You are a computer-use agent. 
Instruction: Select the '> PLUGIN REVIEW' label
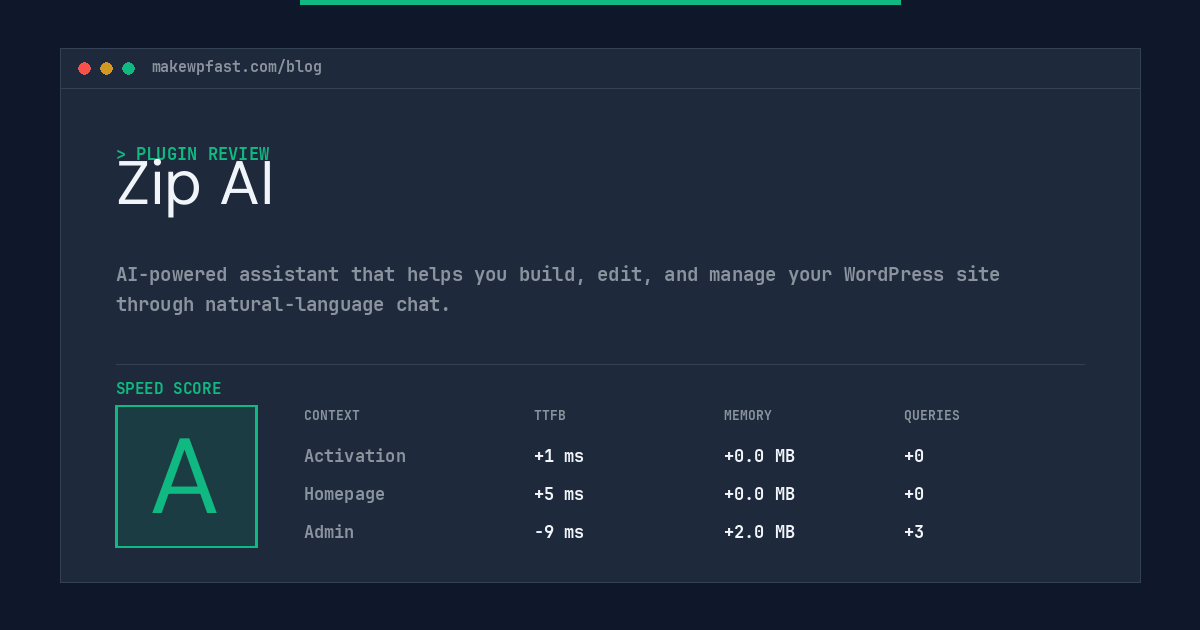pos(193,154)
